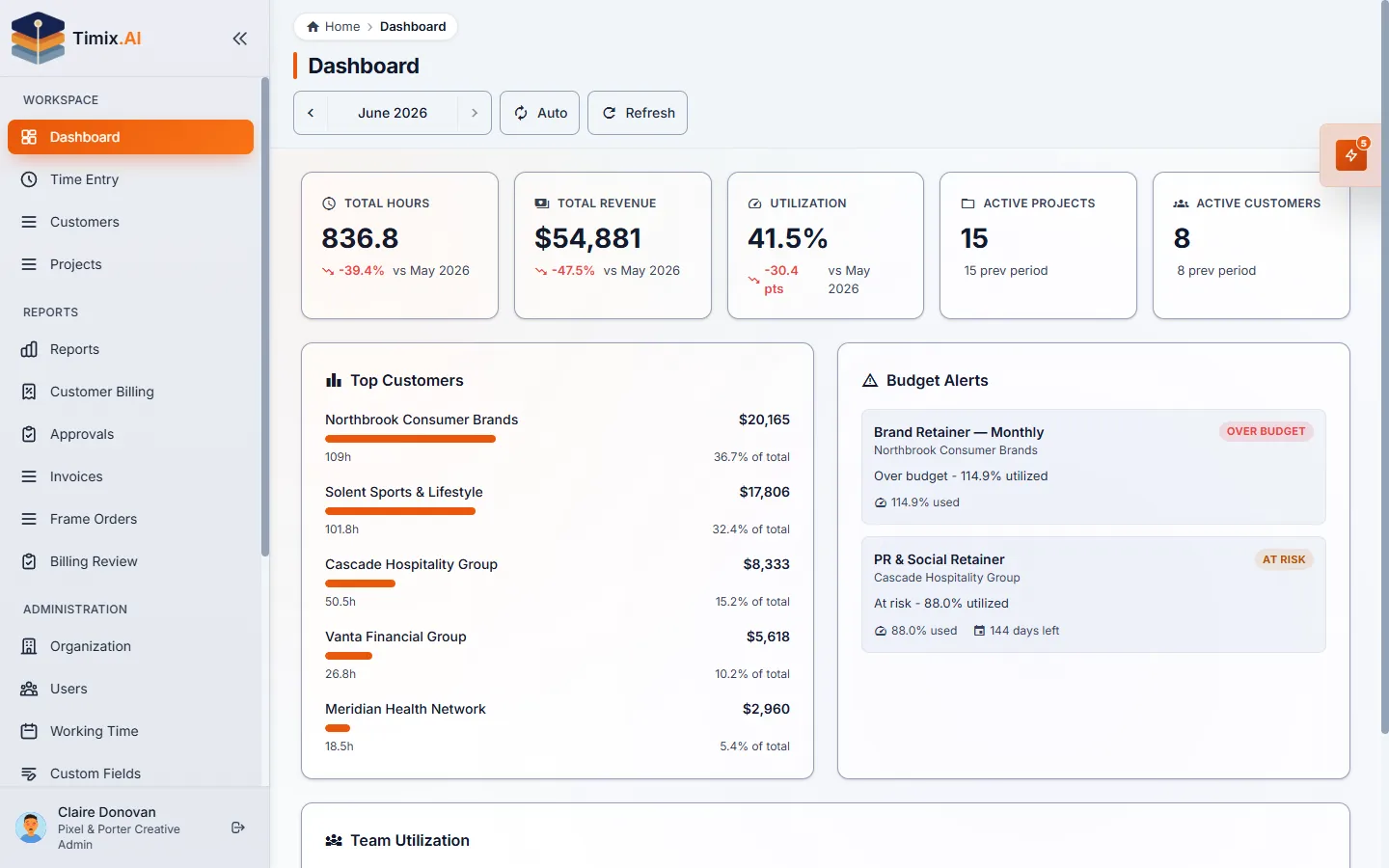Click Cascade Hospitality Group progress bar
Image resolution: width=1389 pixels, height=868 pixels.
[360, 583]
